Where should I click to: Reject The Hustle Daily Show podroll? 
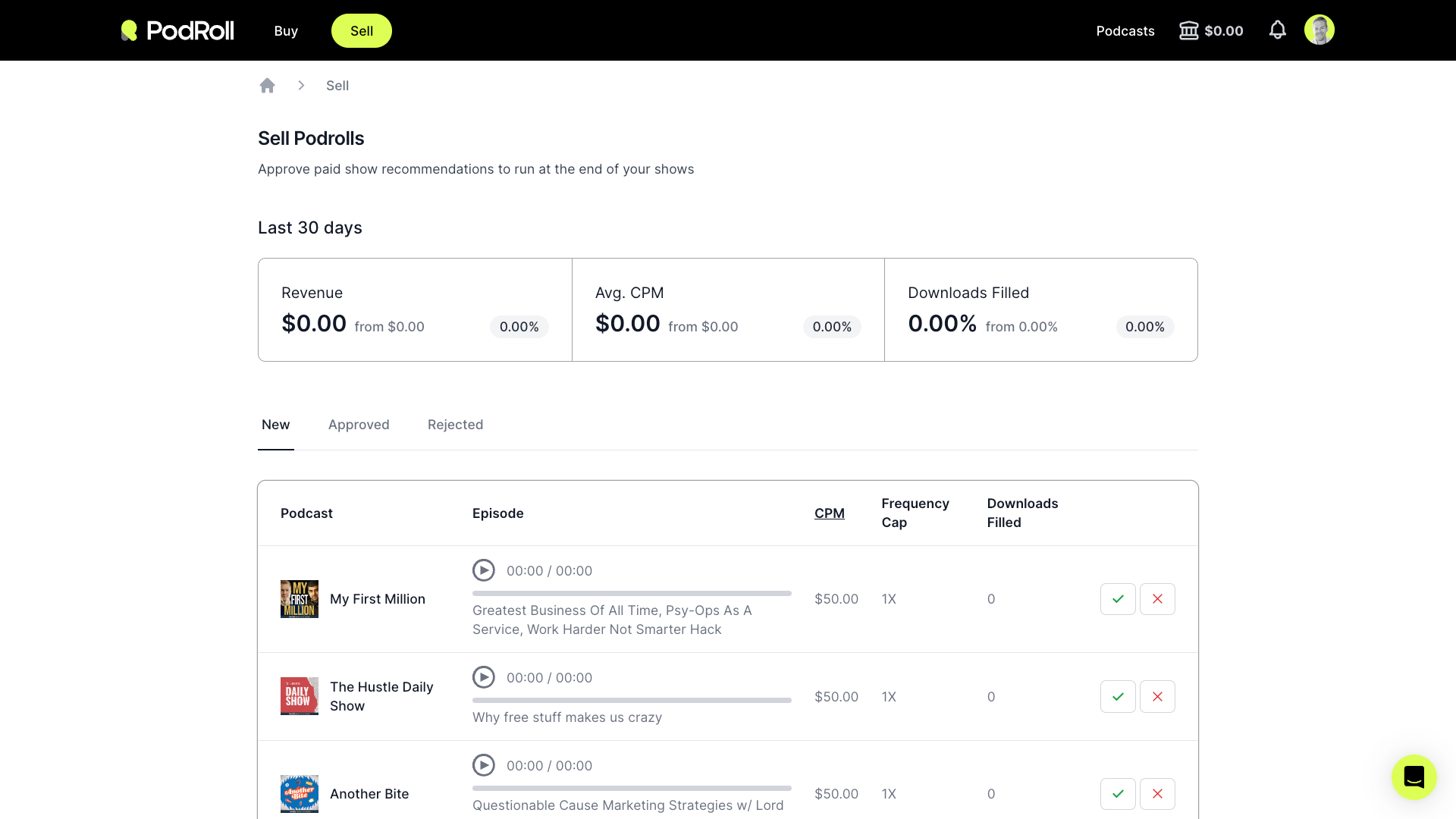click(1157, 697)
